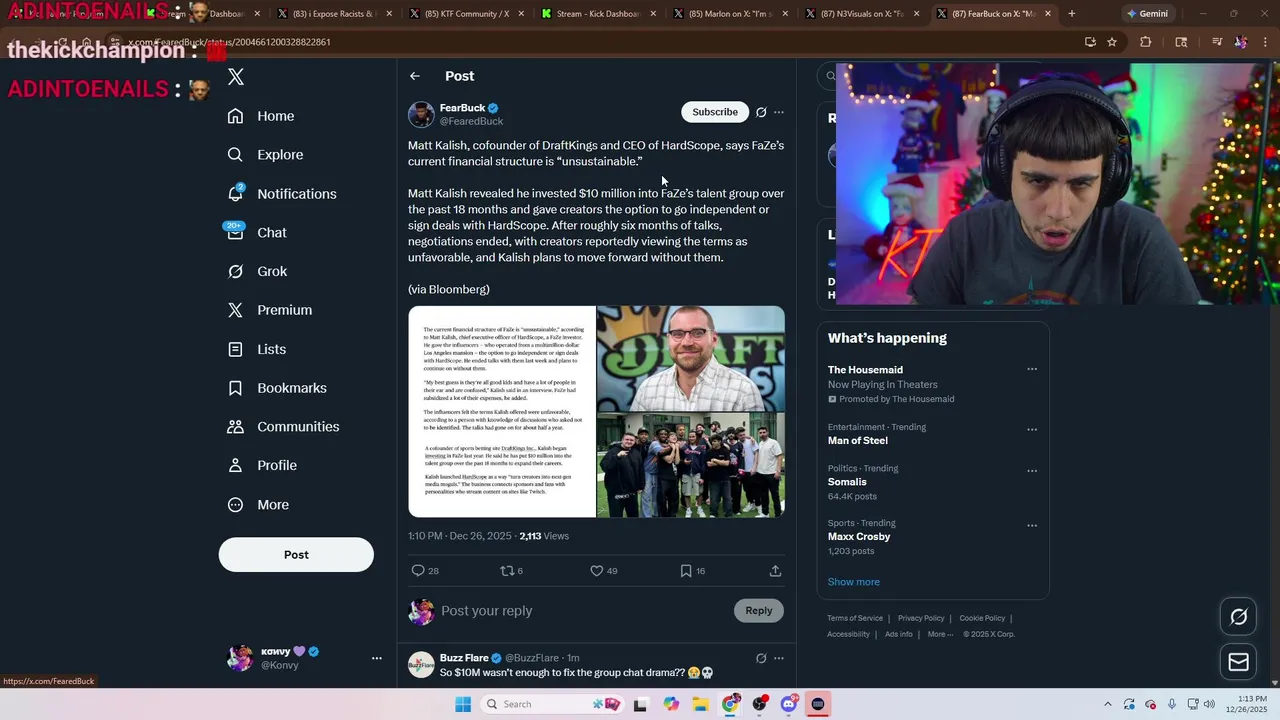Open Discord from taskbar
The width and height of the screenshot is (1280, 720).
pyautogui.click(x=789, y=704)
